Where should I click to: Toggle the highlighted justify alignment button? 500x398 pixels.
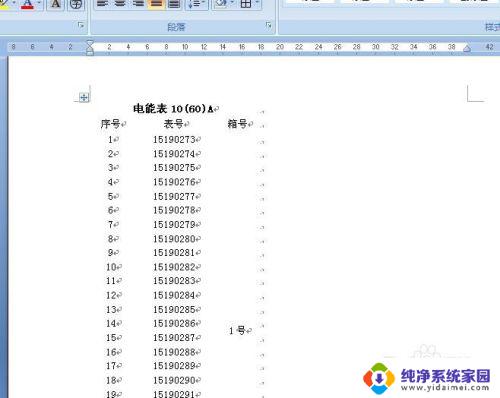pos(156,4)
